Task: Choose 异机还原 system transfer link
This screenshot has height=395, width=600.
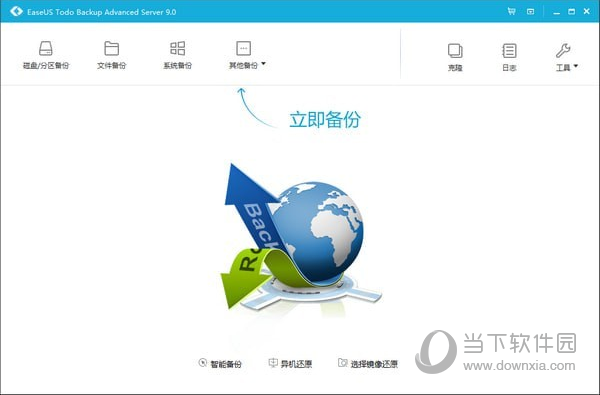Action: point(290,364)
